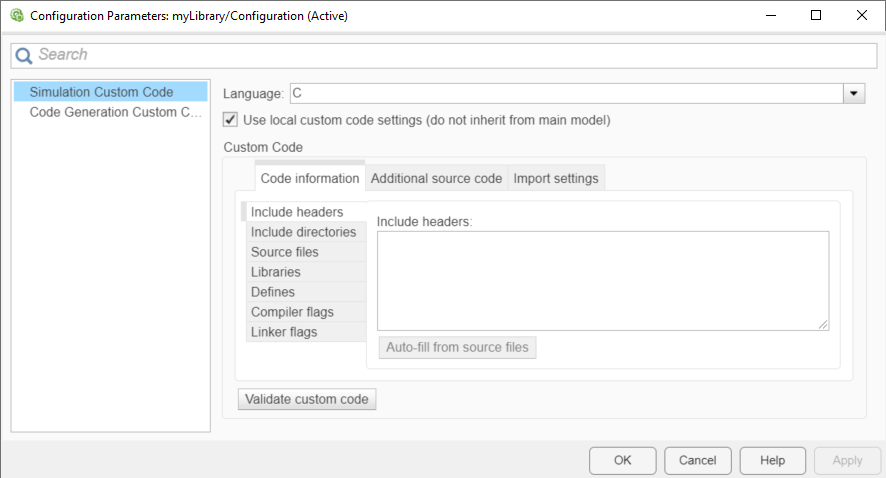Open the Language dropdown arrow
886x478 pixels.
point(854,93)
